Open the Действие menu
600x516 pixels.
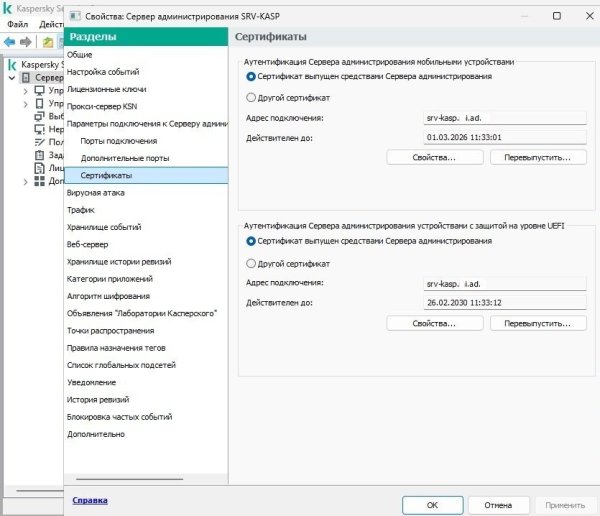[x=51, y=24]
